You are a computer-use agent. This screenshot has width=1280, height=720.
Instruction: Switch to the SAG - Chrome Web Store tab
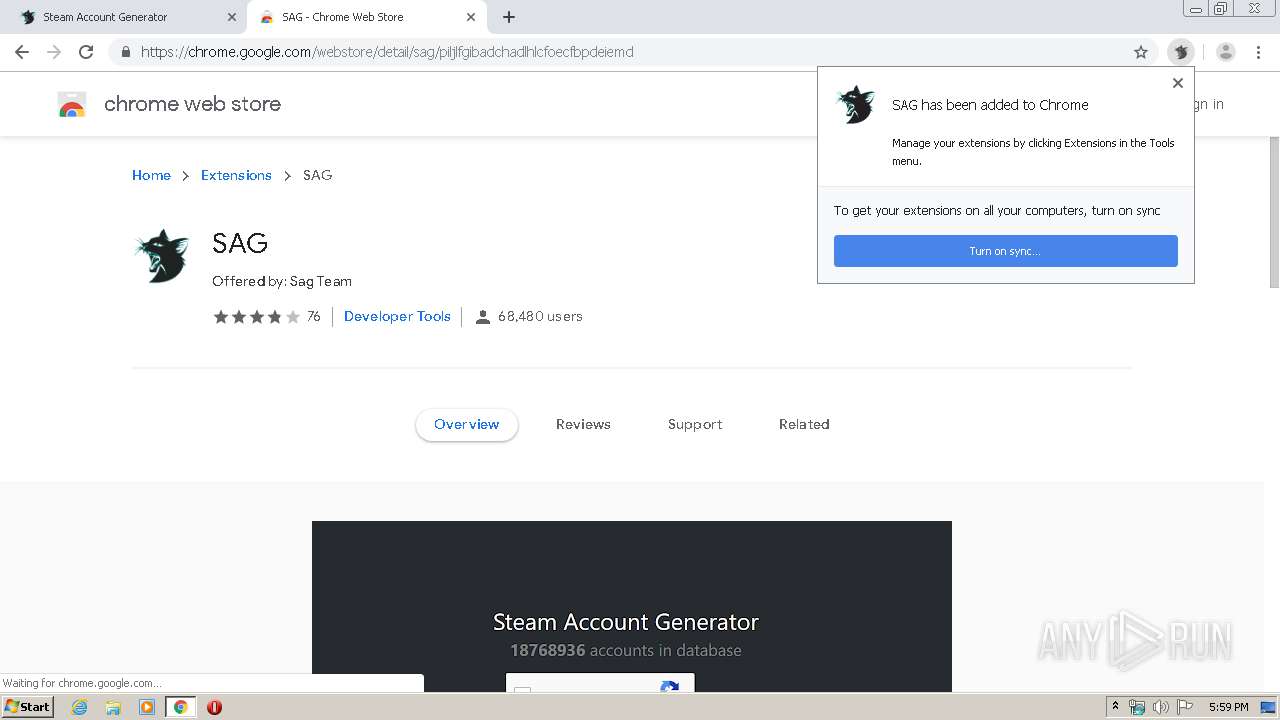(367, 17)
